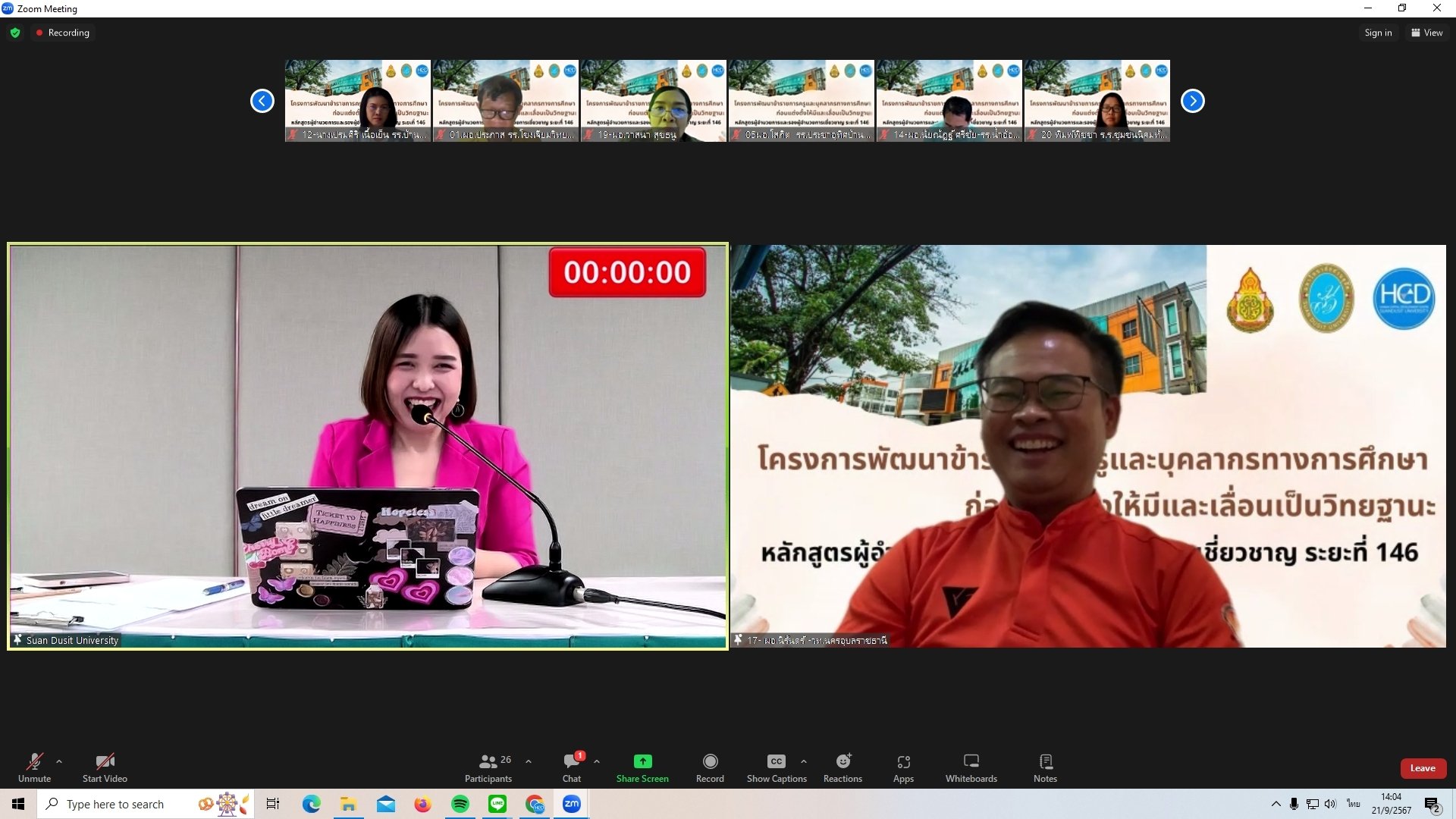Click the Share Screen icon
1456x819 pixels.
pos(642,761)
